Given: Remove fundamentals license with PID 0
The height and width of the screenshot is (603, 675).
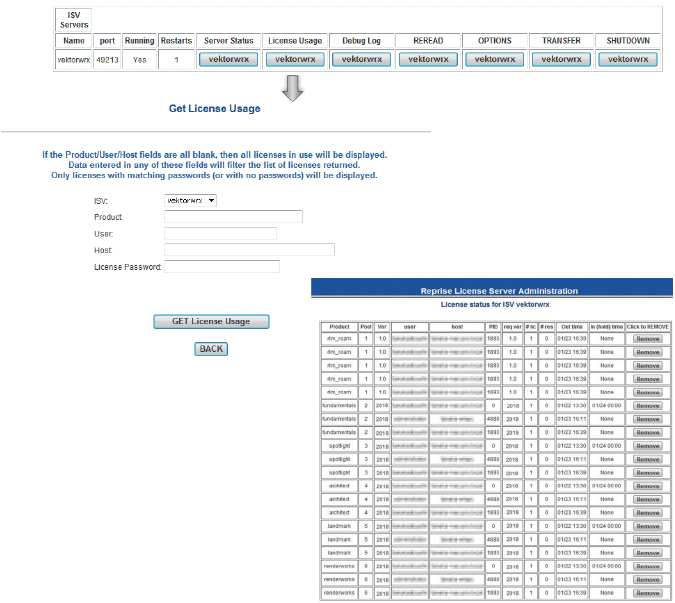Looking at the screenshot, I should pos(647,406).
